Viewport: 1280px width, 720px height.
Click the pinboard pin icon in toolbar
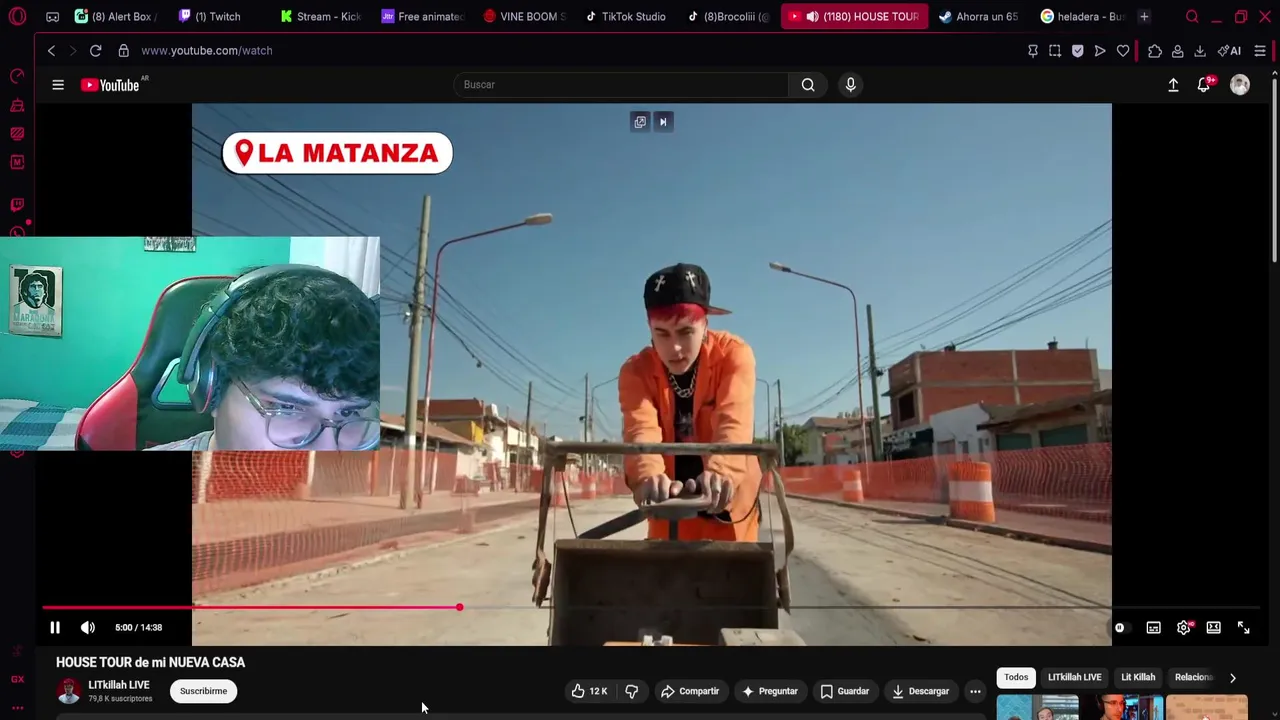pos(1033,50)
